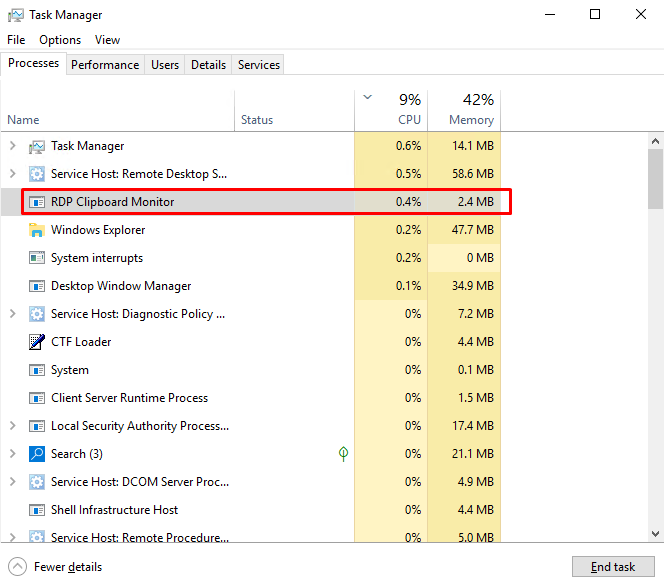This screenshot has width=664, height=588.
Task: Click the Local Security Authority Process icon
Action: [x=37, y=426]
